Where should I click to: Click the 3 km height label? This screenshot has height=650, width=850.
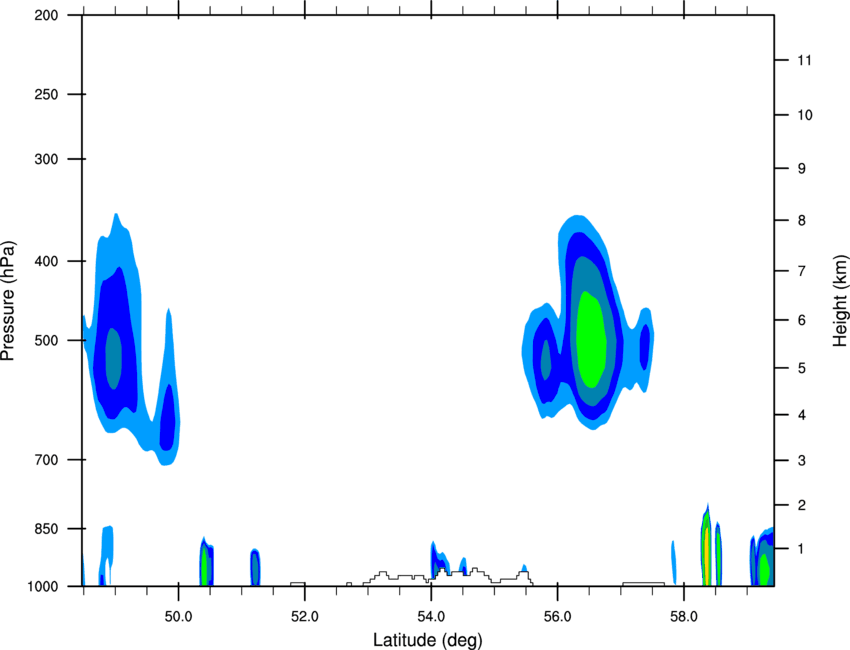pos(802,461)
